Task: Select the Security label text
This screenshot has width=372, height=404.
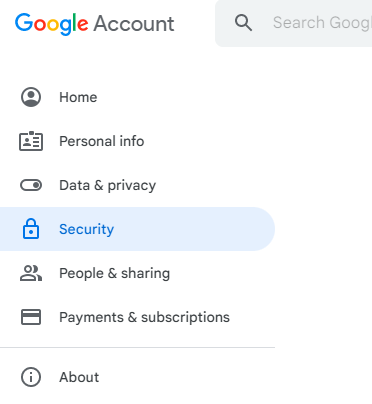Action: click(x=86, y=229)
